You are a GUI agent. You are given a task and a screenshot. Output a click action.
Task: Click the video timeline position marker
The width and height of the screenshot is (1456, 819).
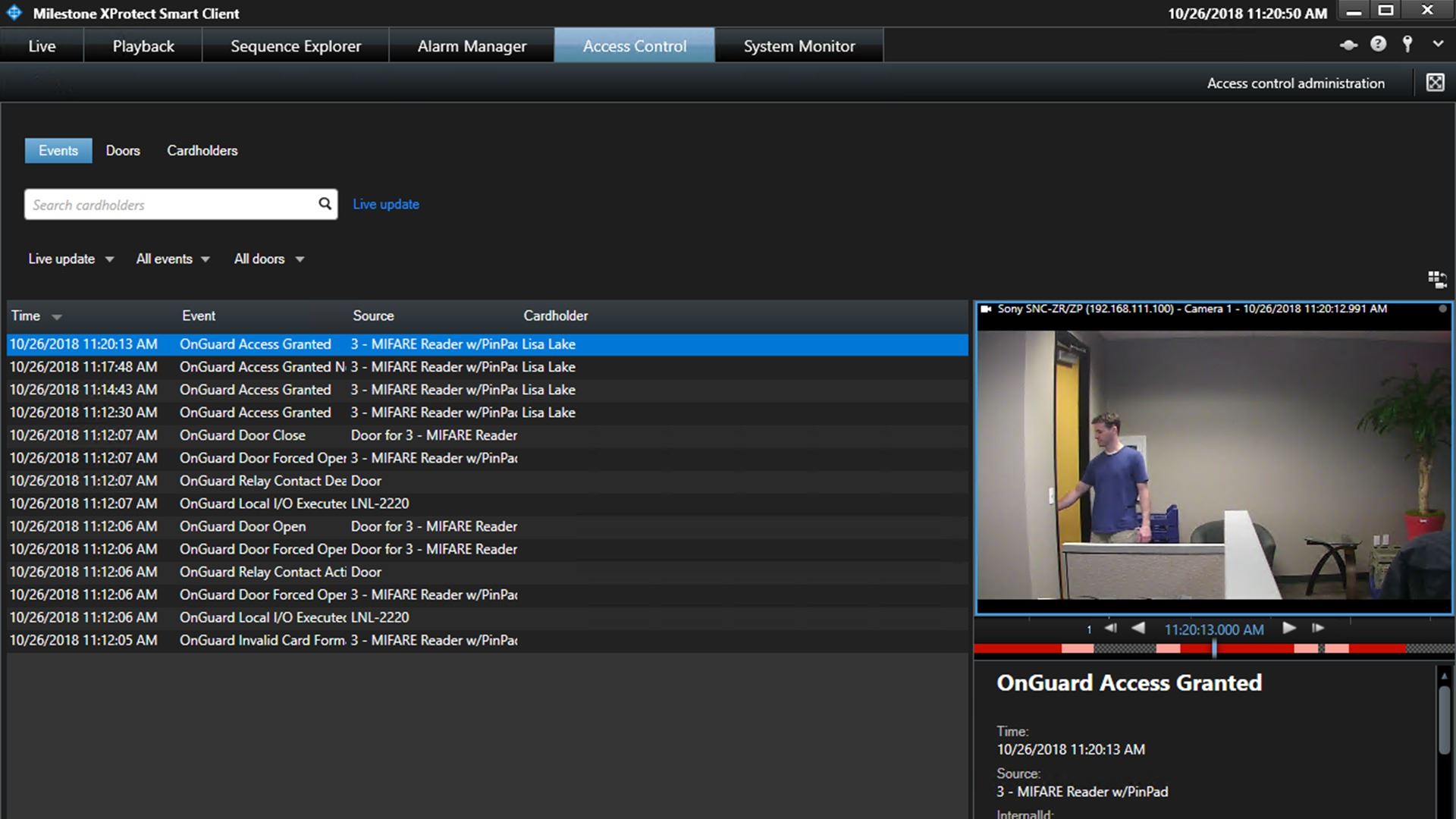(x=1214, y=648)
